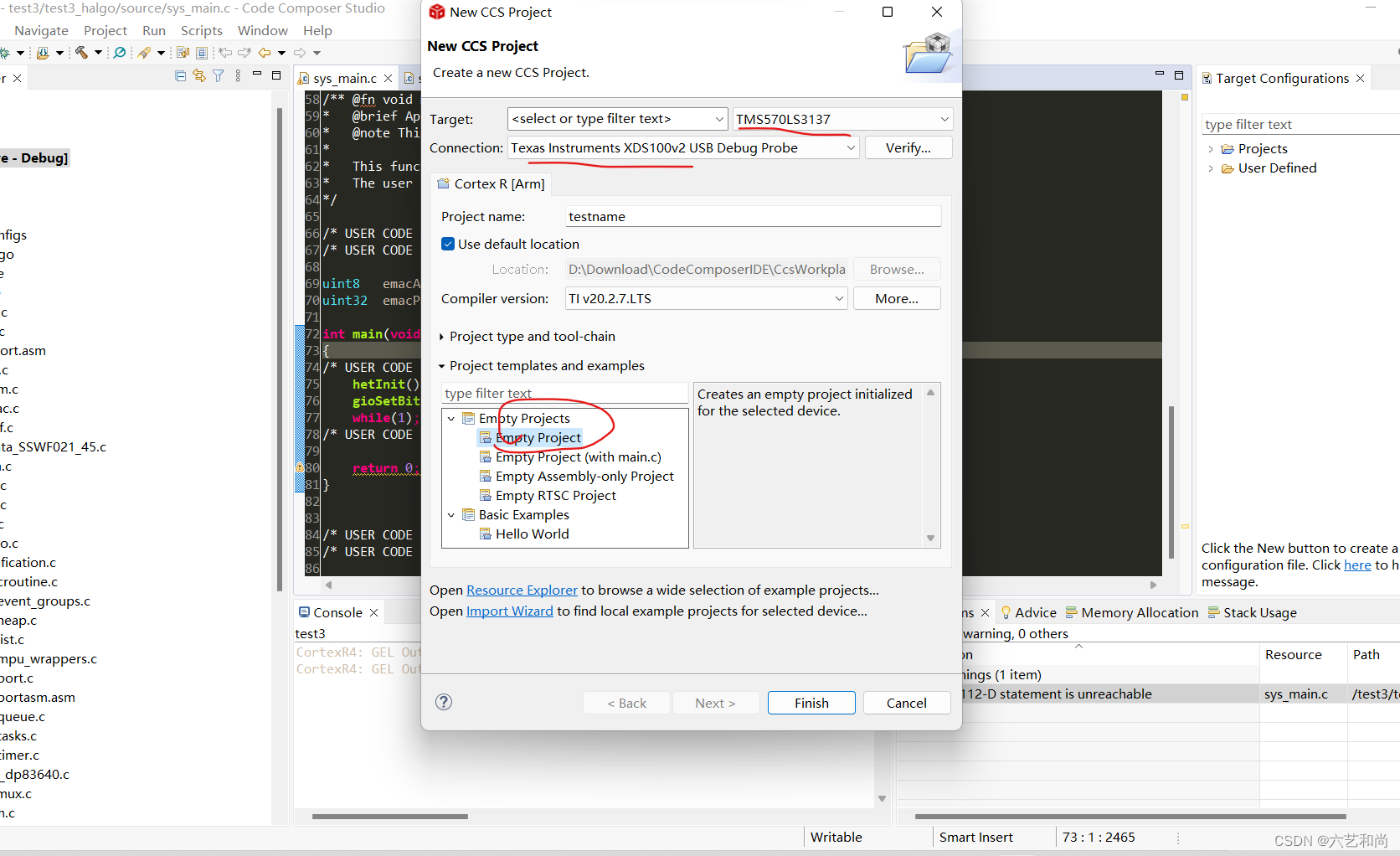Select Empty Project (with main.c) template
This screenshot has height=856, width=1400.
578,456
